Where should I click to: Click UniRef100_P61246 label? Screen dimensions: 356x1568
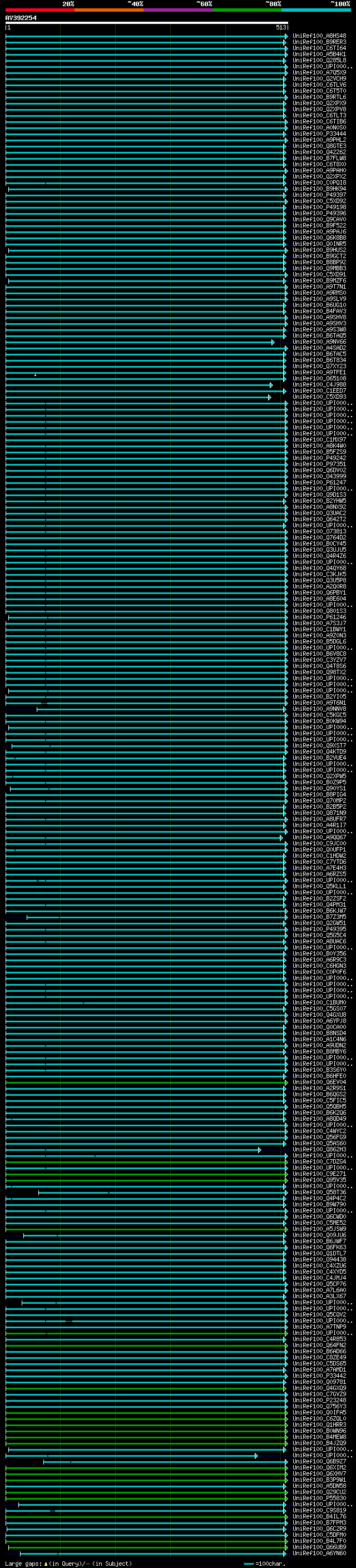[319, 617]
